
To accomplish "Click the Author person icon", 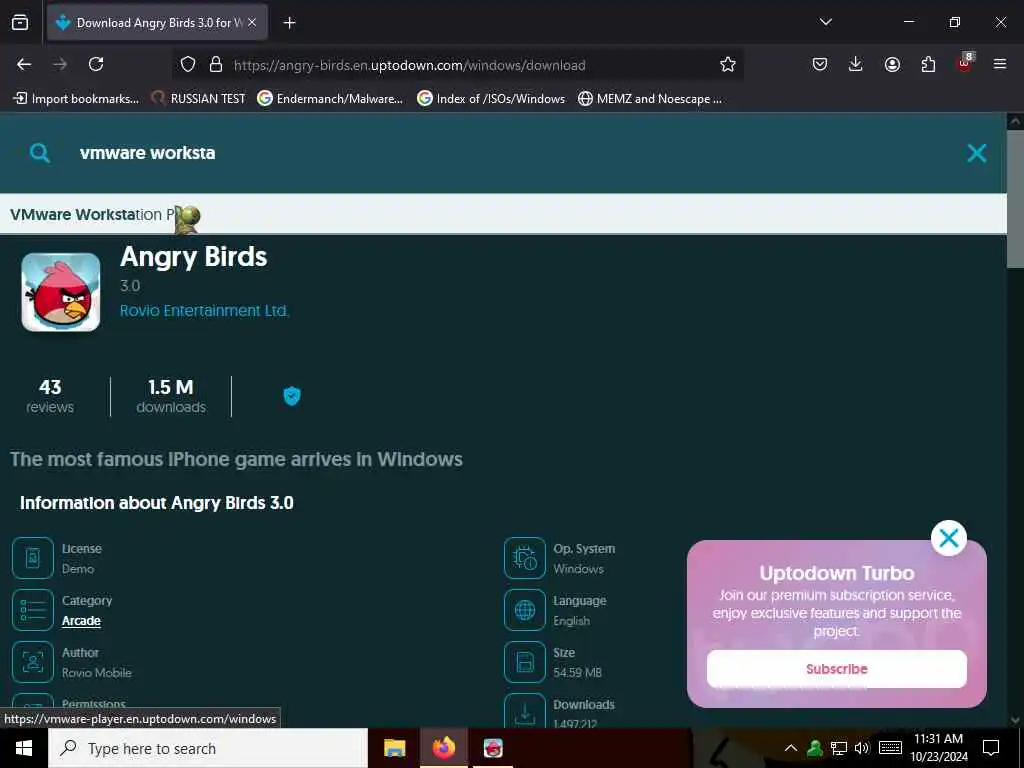I will point(33,662).
